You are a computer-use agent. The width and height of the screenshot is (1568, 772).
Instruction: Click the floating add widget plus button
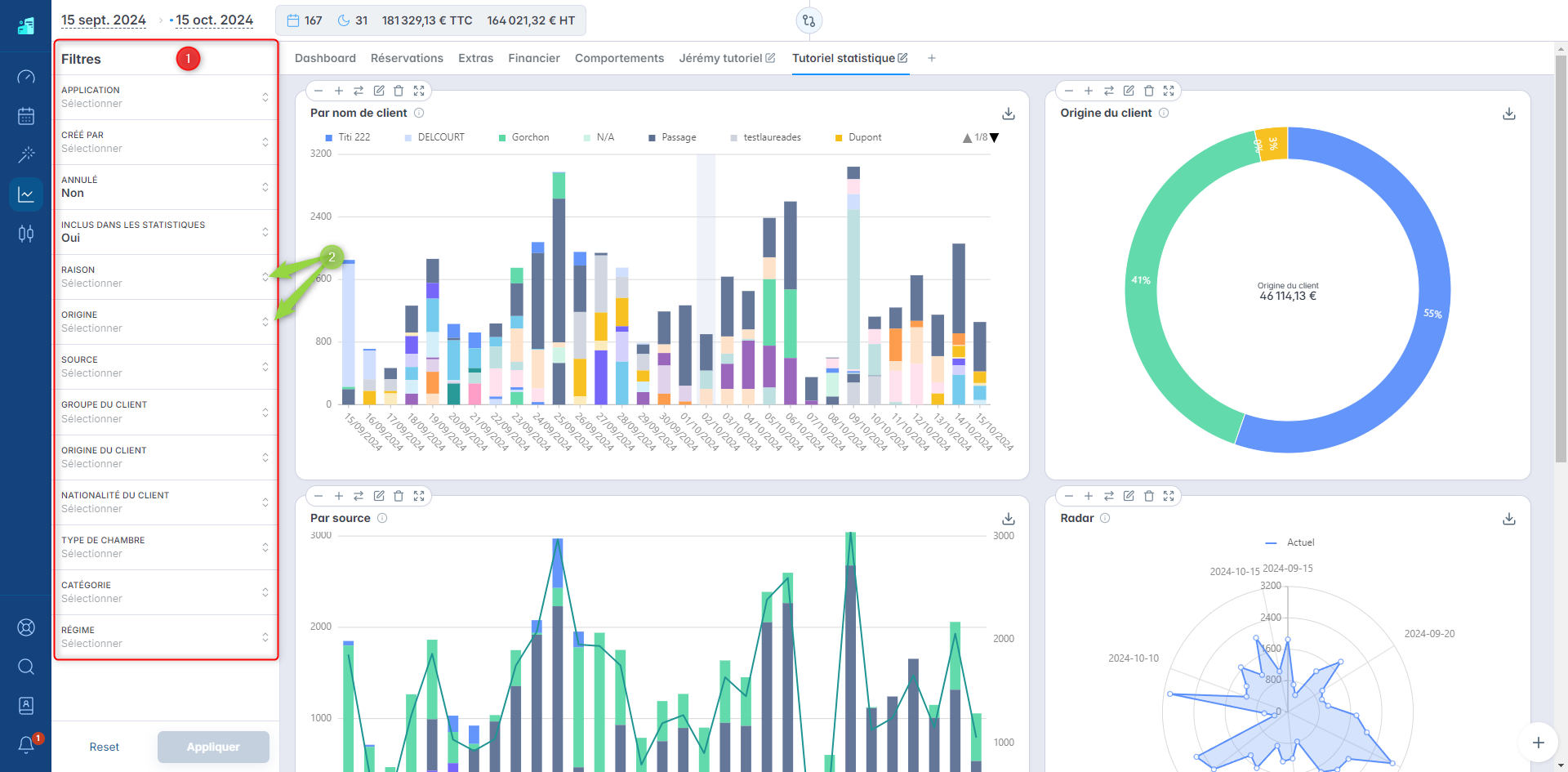[1539, 743]
